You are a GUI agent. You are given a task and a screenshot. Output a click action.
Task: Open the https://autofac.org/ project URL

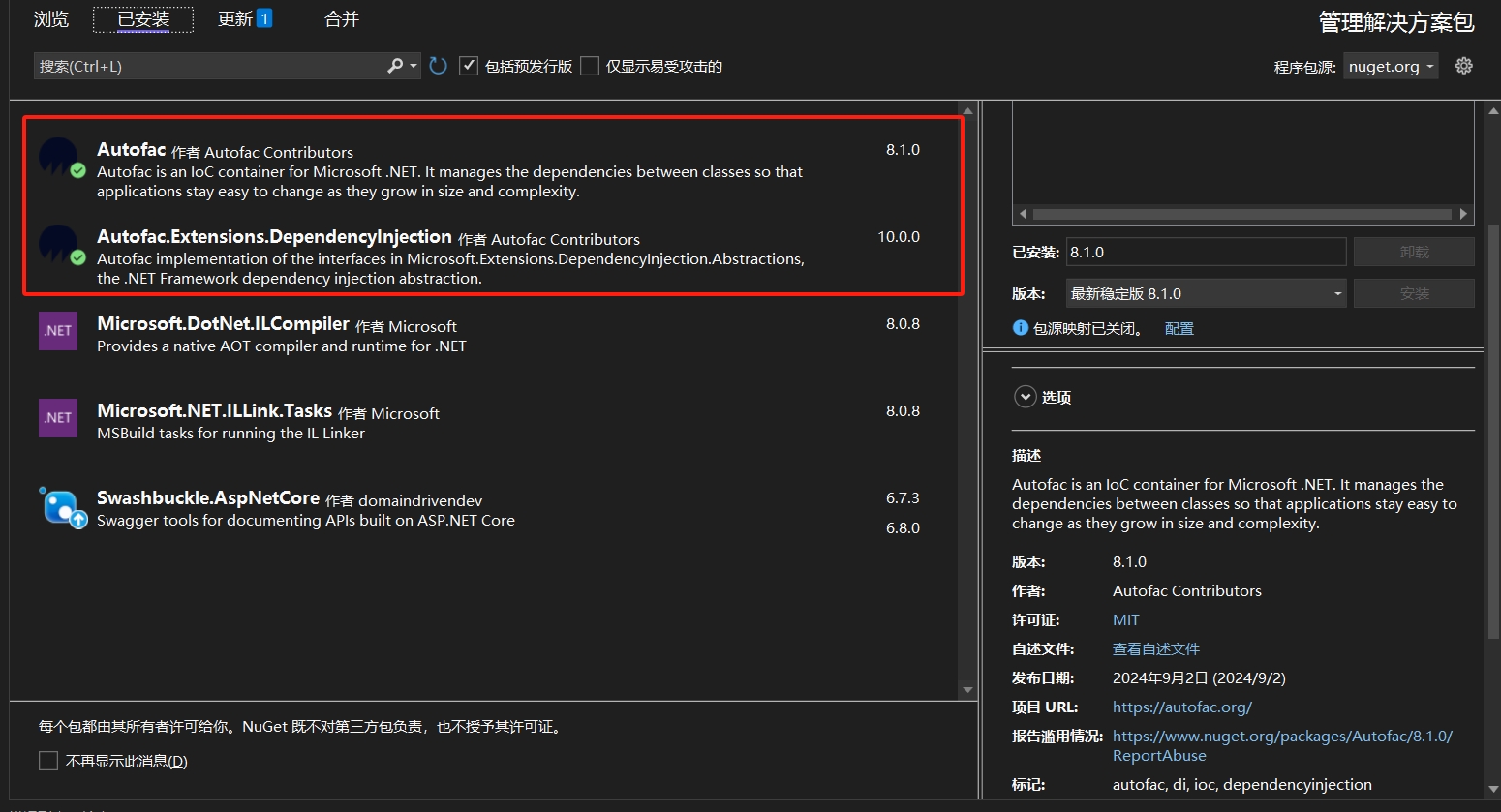coord(1182,707)
